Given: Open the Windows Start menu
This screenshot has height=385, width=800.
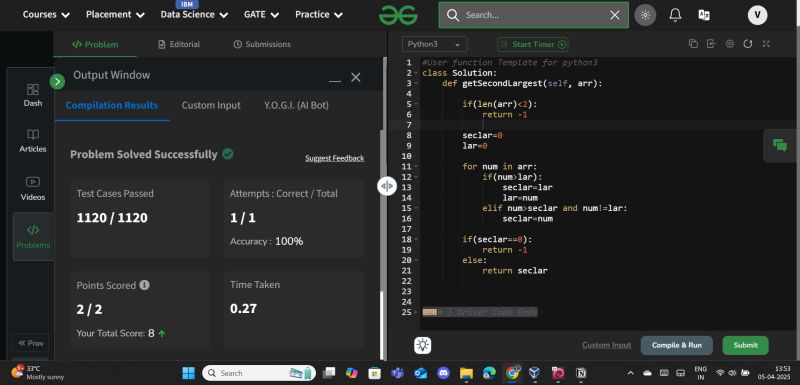Looking at the screenshot, I should pos(188,373).
